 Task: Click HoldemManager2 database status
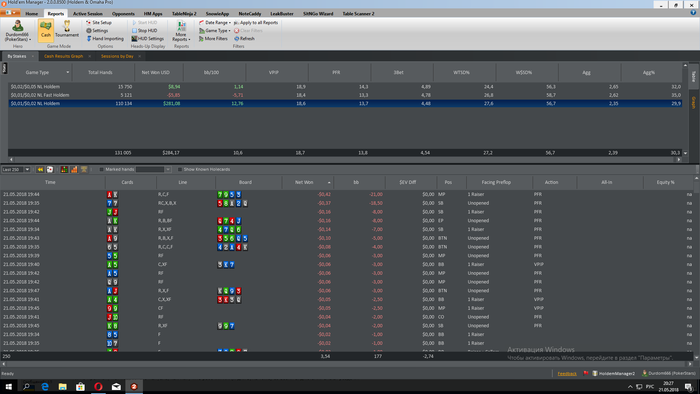[613, 373]
